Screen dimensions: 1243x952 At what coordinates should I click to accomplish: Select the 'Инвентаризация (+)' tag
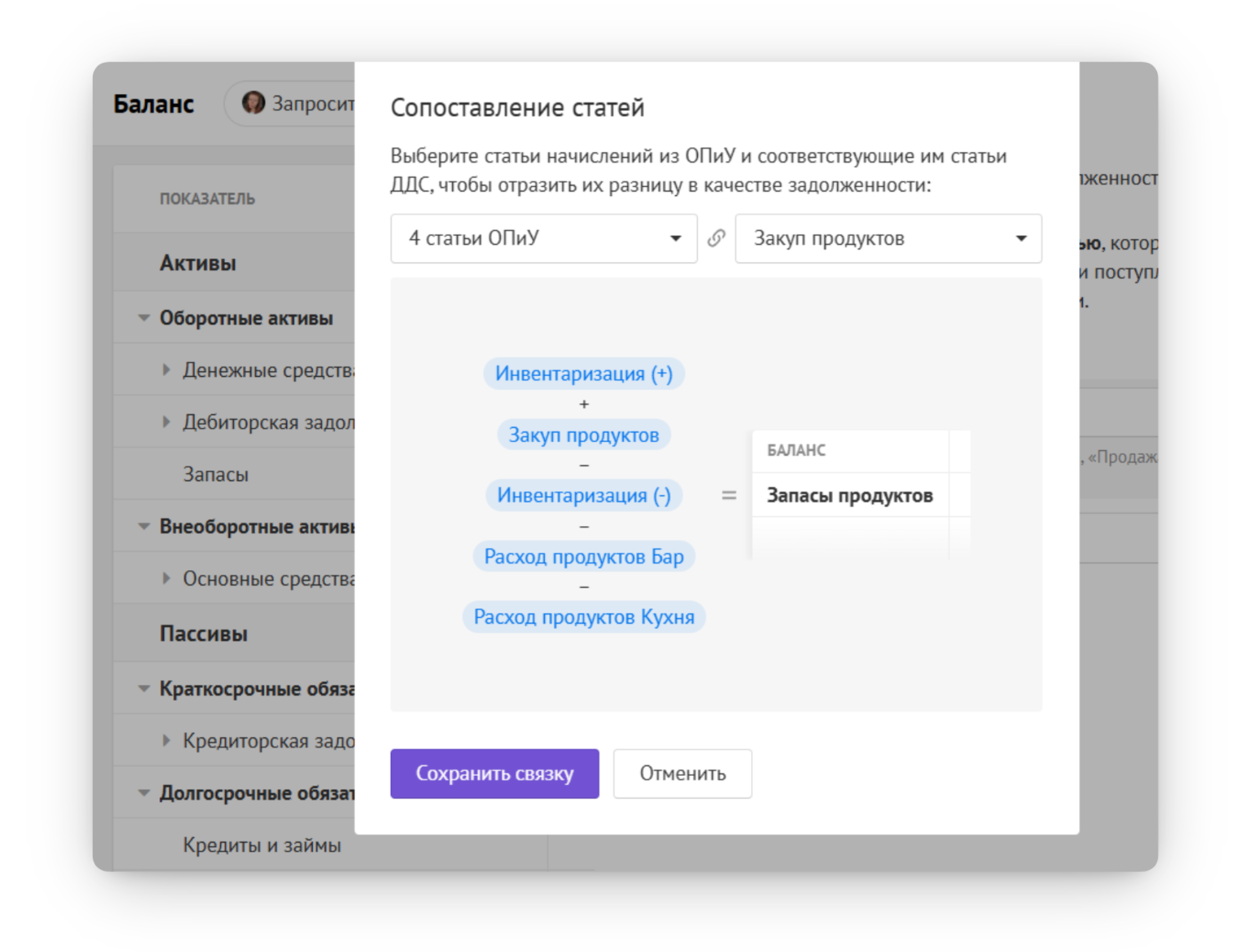584,373
